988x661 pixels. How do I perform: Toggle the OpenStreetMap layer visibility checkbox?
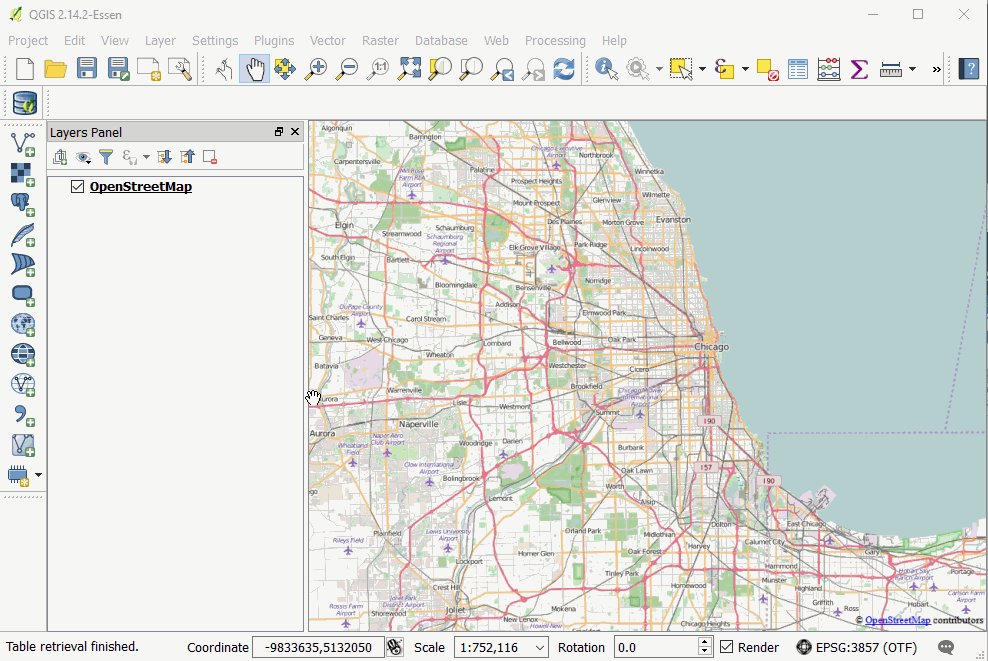[78, 187]
